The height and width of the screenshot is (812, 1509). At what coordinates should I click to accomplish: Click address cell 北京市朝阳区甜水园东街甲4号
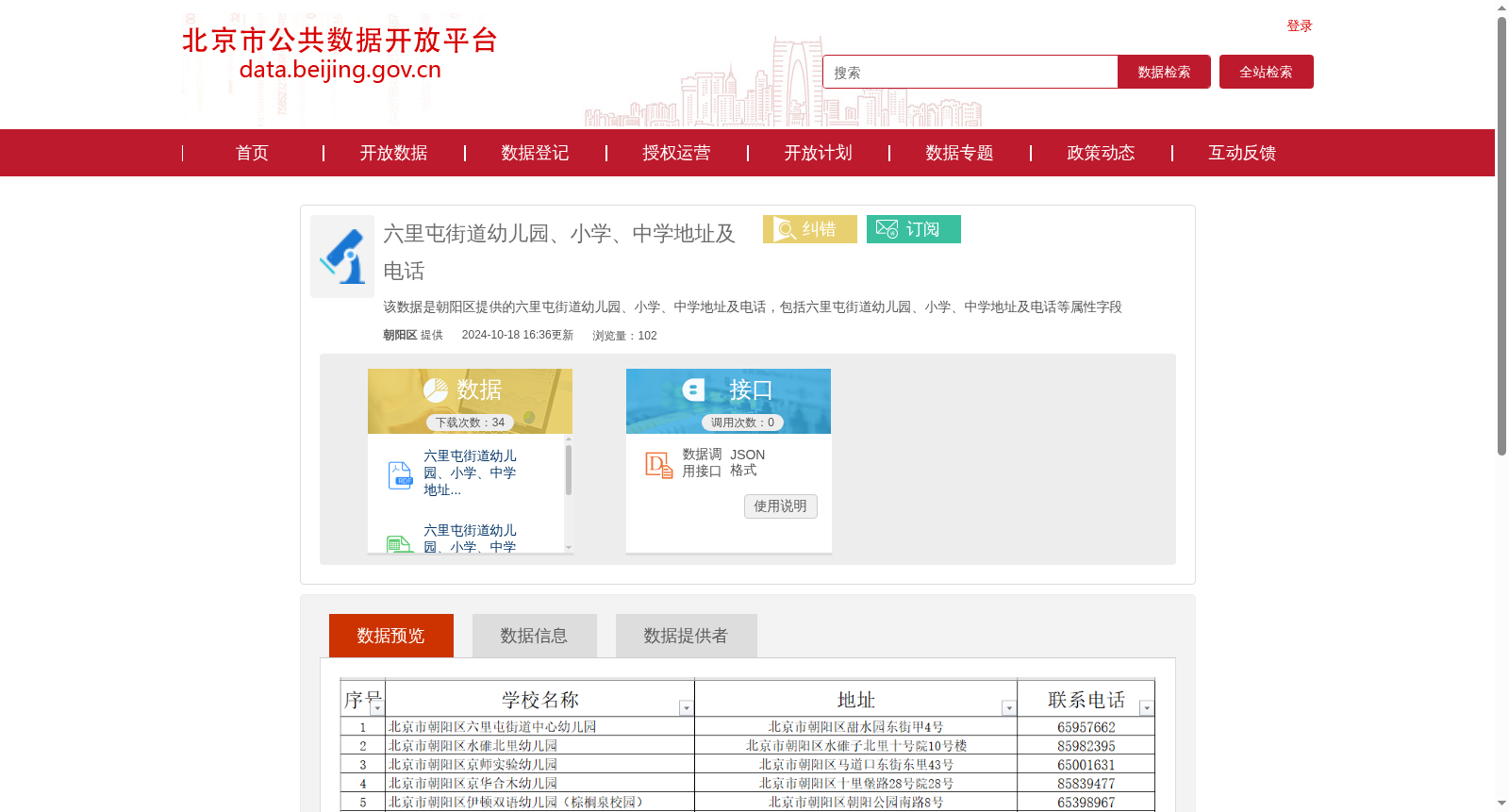856,727
